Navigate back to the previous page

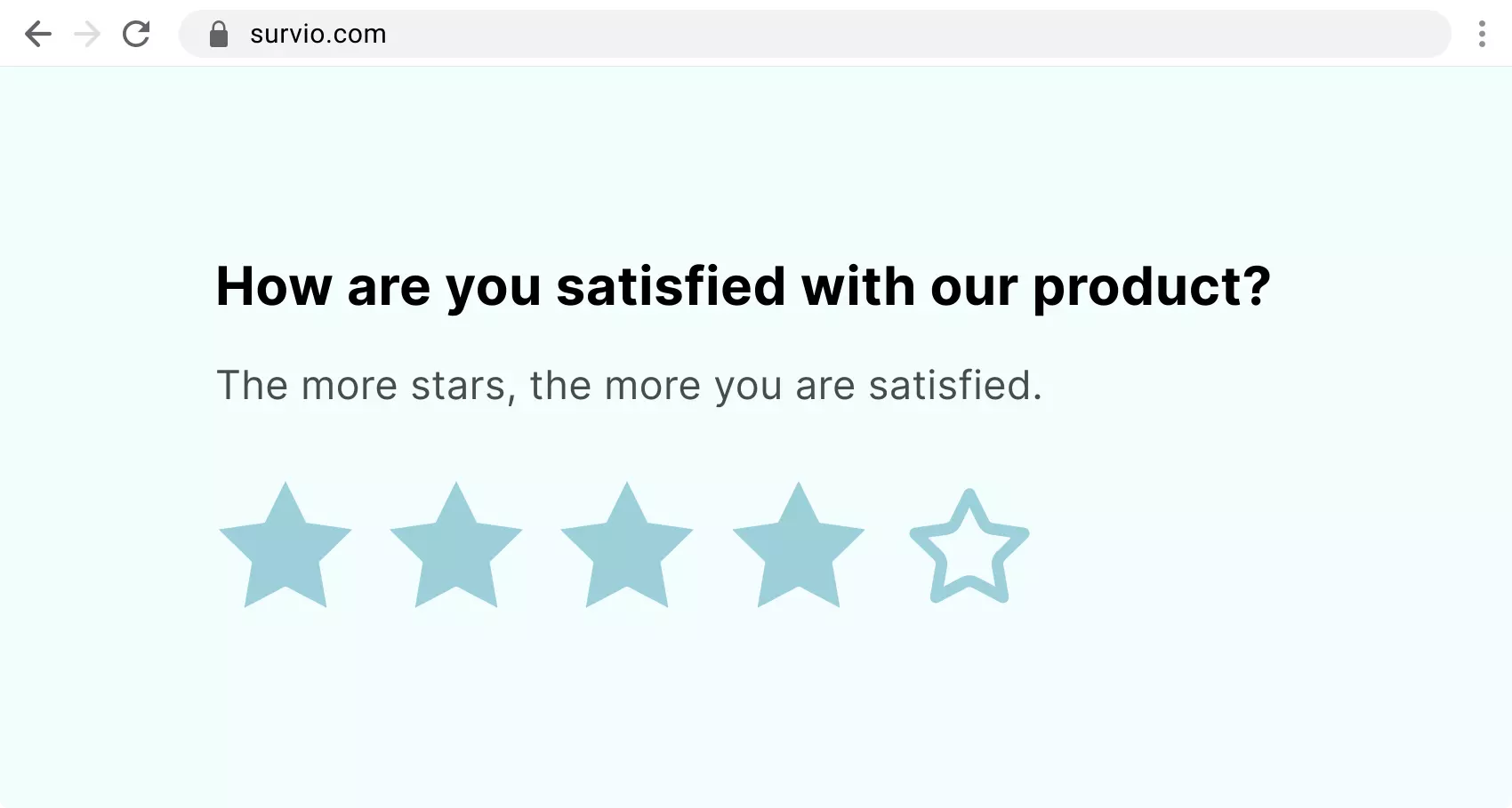point(37,34)
